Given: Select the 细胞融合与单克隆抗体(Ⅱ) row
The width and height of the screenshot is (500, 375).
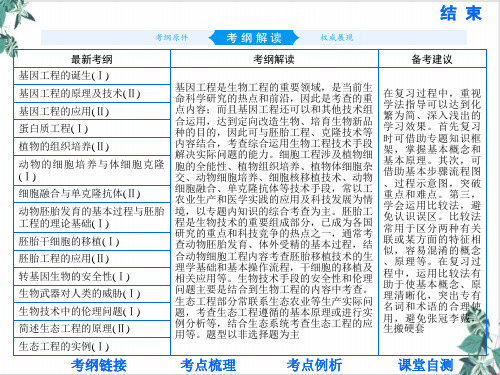Looking at the screenshot, I should (x=92, y=194).
